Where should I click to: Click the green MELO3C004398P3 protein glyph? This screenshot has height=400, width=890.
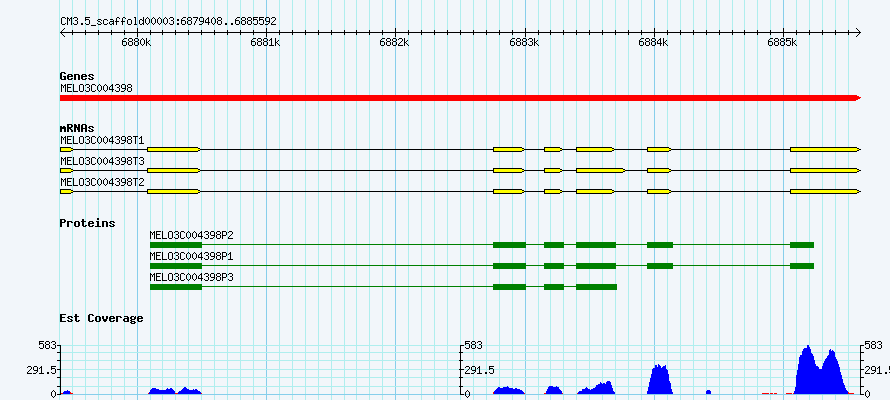point(383,287)
